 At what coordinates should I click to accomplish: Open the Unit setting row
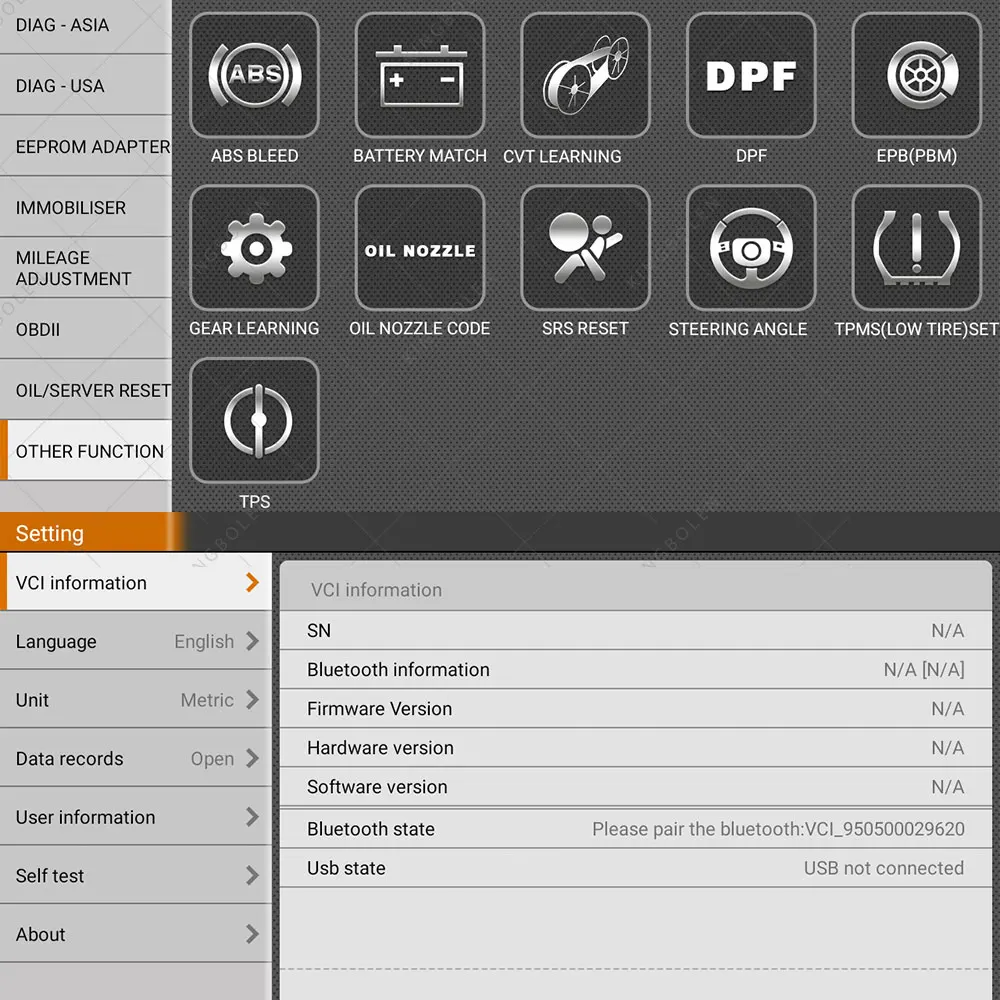(136, 700)
